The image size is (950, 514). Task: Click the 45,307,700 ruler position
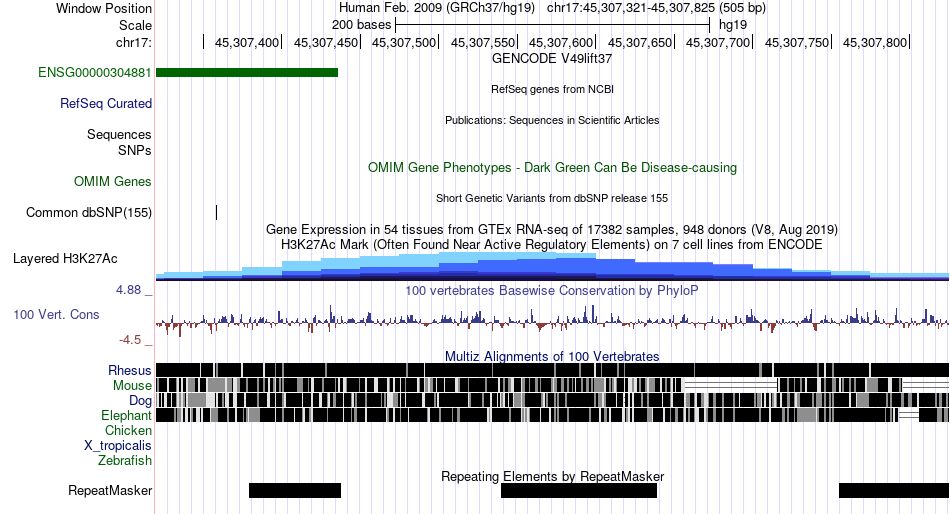(718, 42)
